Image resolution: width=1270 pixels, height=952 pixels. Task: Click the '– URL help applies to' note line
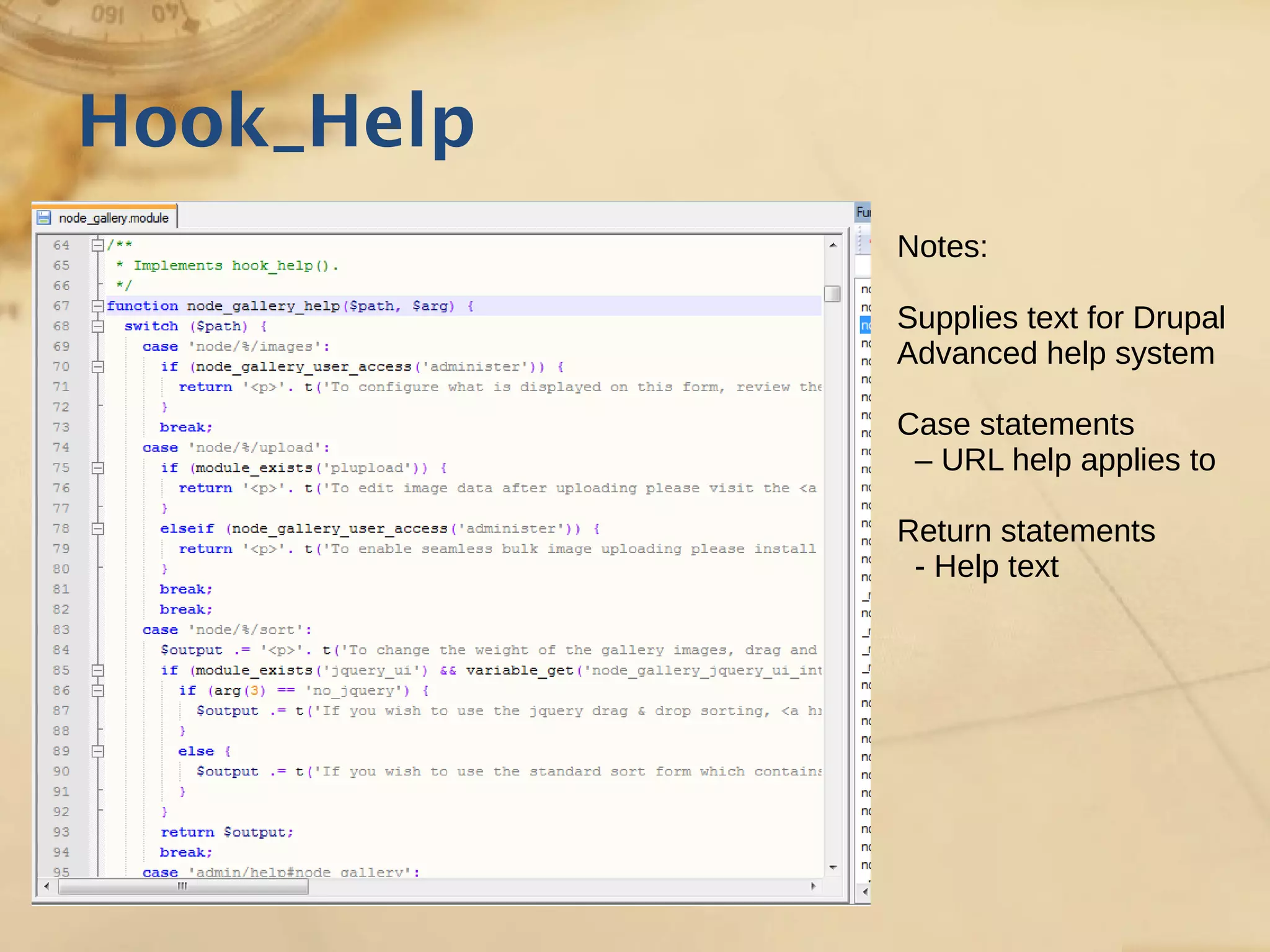pos(1065,461)
